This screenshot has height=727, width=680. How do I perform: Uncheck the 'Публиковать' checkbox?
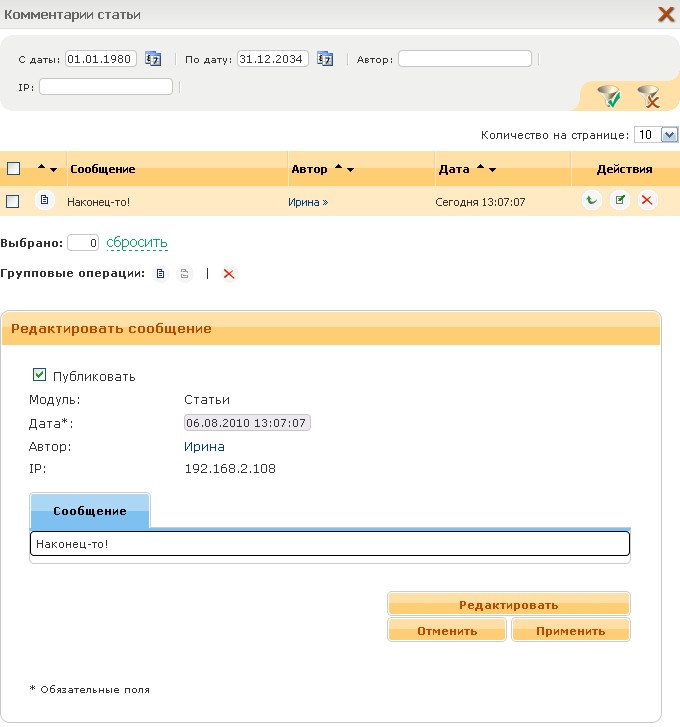40,375
